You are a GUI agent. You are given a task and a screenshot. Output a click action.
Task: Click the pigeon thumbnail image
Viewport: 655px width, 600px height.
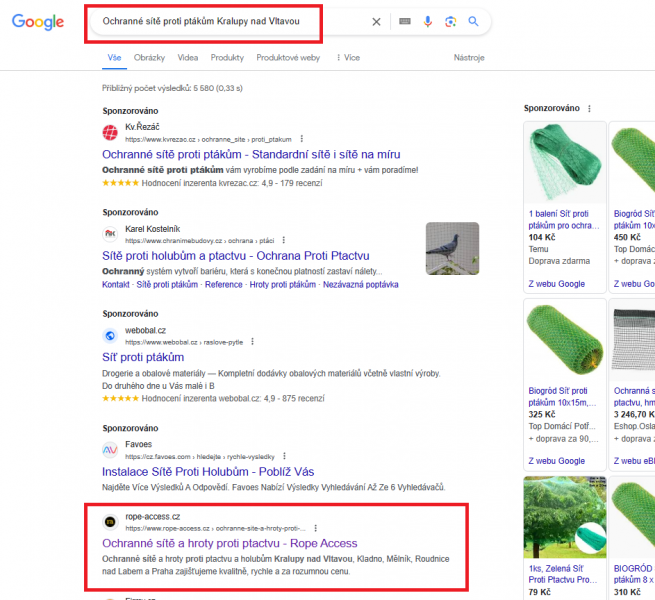pos(452,249)
